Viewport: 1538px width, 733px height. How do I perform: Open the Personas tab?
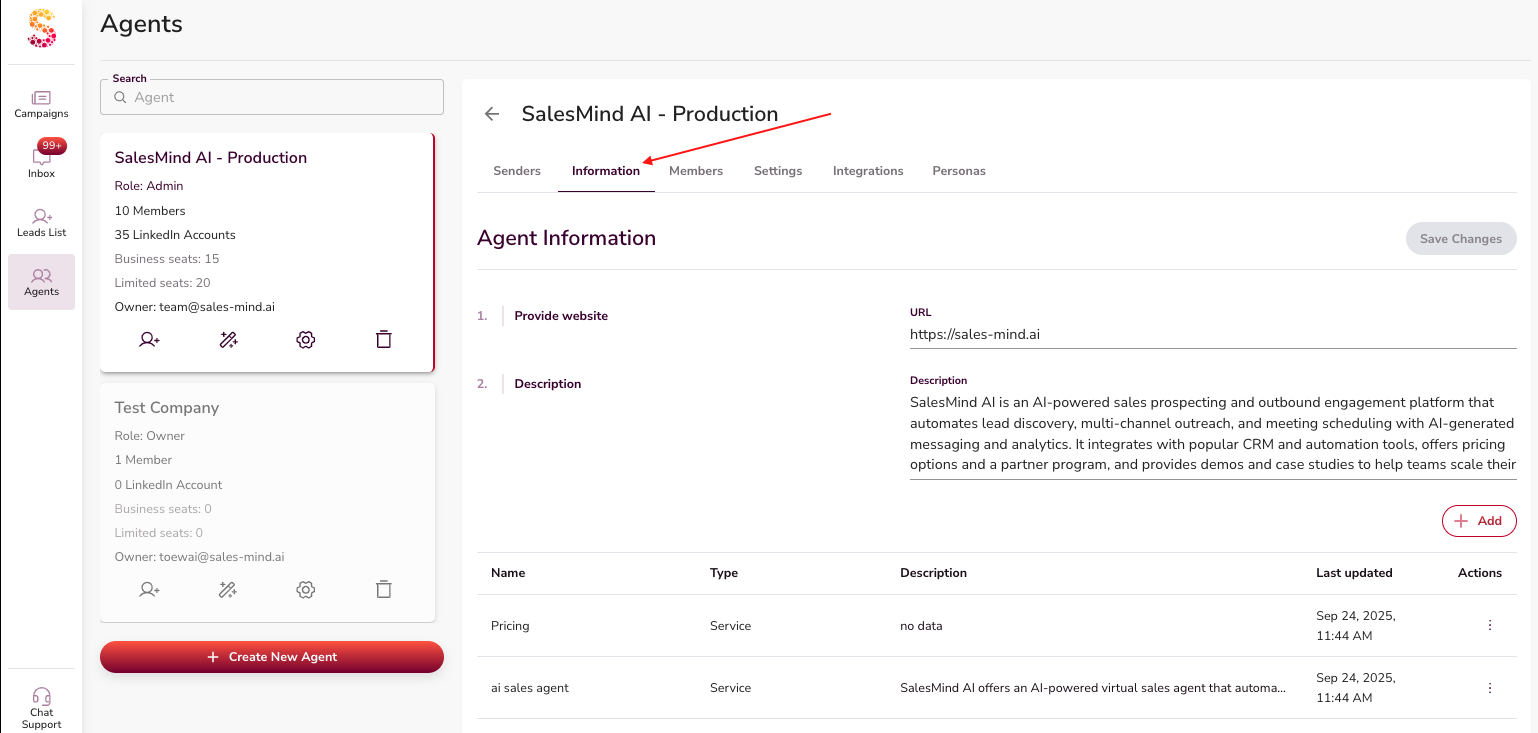click(x=958, y=171)
